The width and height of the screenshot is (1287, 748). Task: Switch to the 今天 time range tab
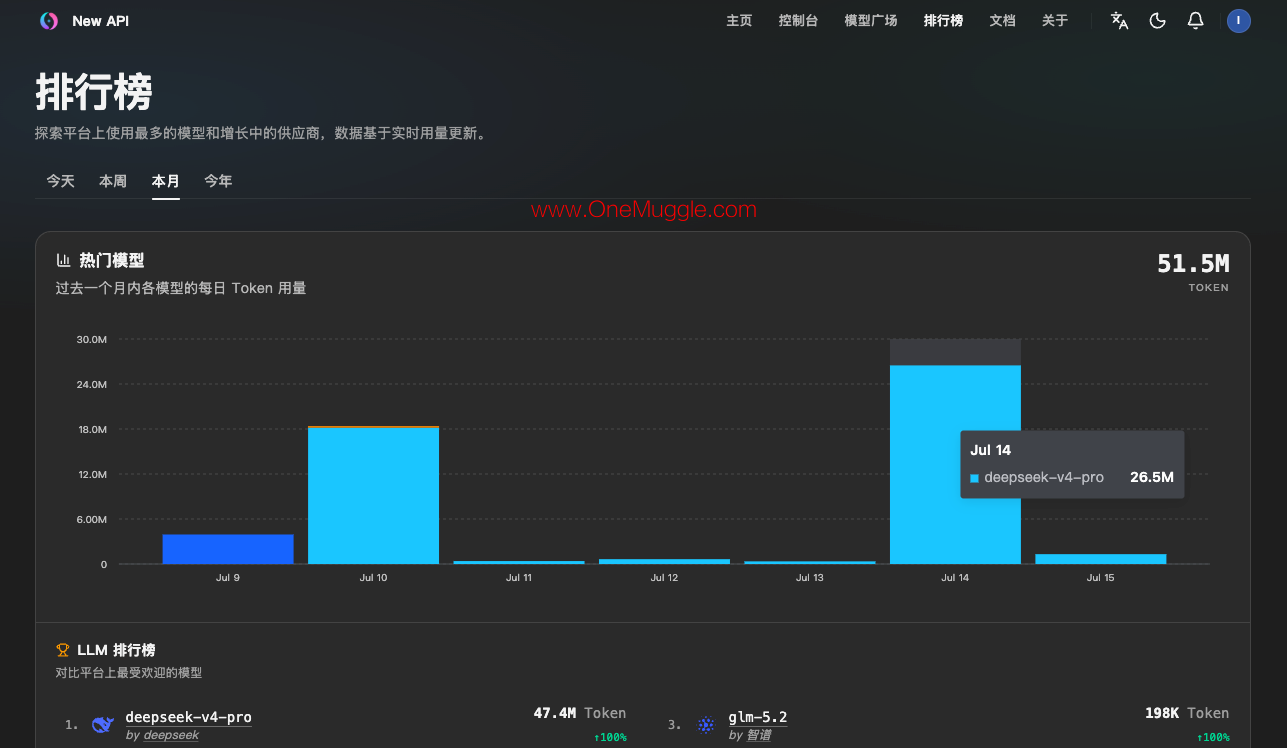(61, 181)
